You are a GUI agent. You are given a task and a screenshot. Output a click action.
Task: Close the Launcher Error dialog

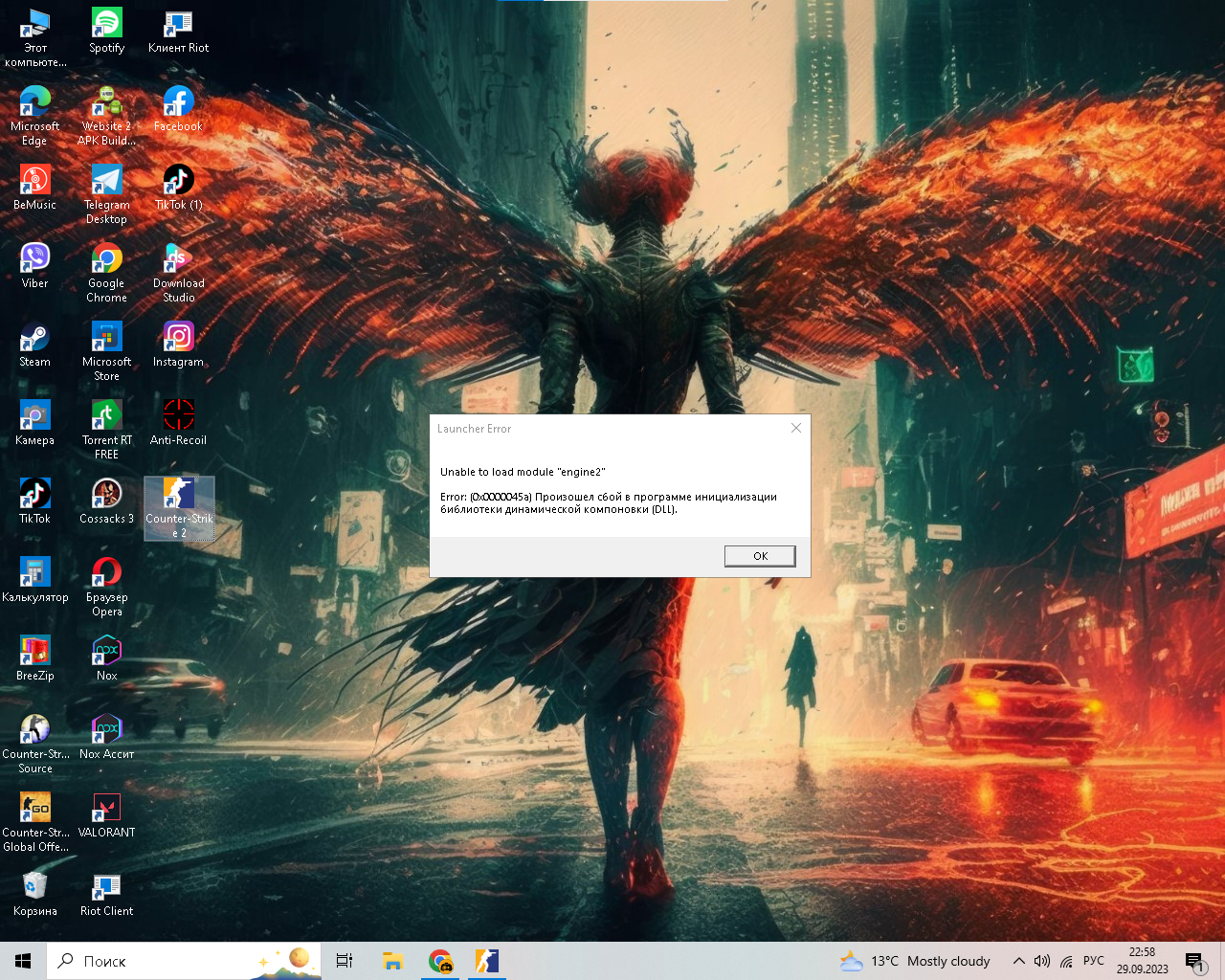coord(796,428)
